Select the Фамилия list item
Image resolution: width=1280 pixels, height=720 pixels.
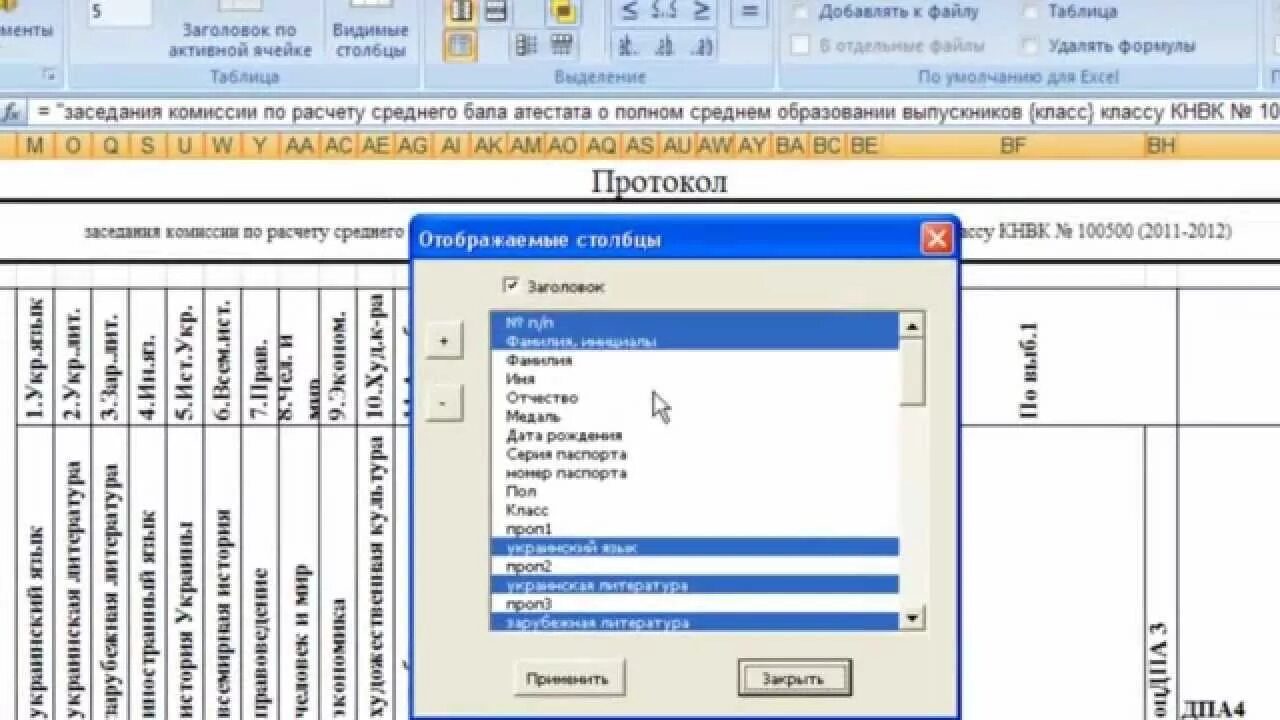point(695,360)
